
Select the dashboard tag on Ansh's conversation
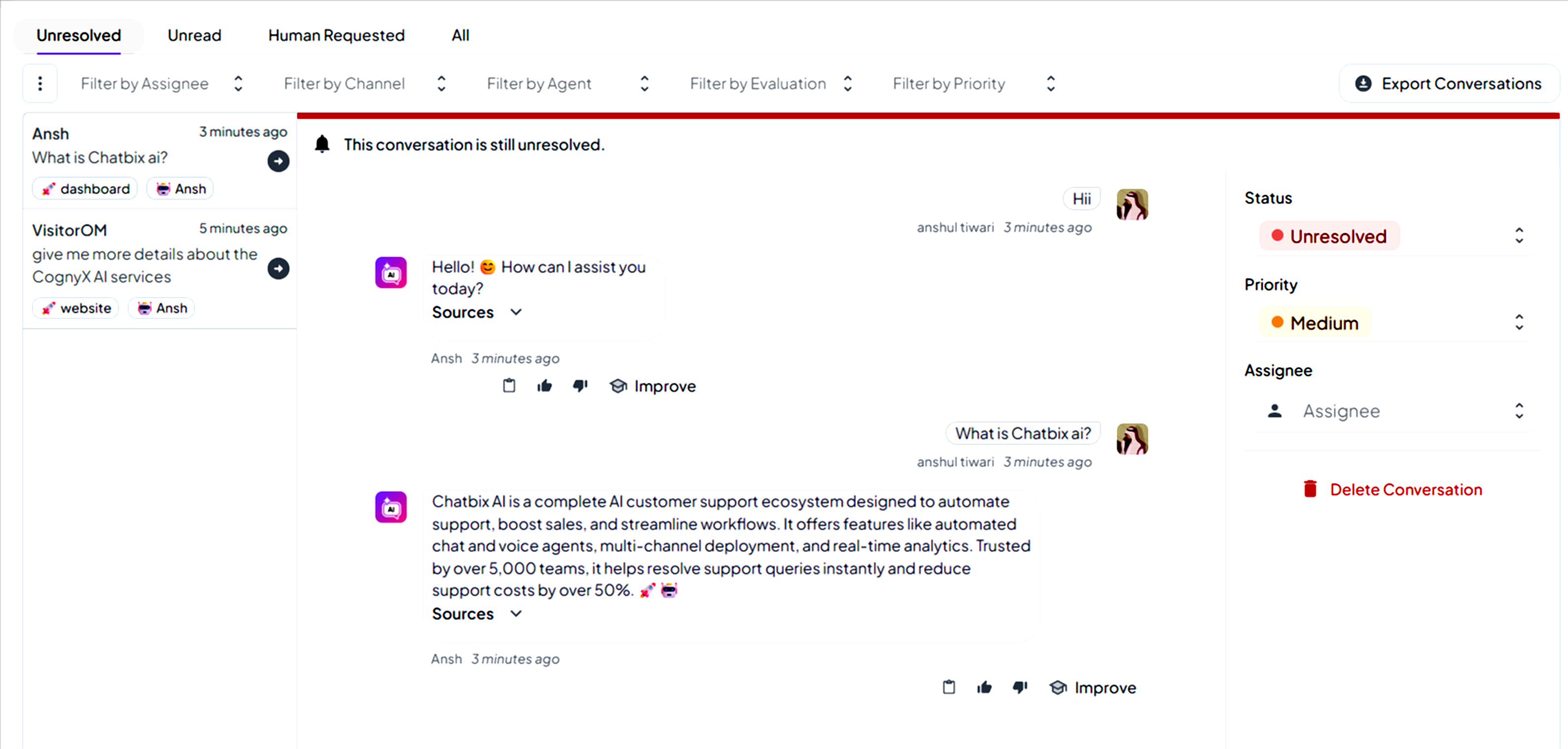85,189
